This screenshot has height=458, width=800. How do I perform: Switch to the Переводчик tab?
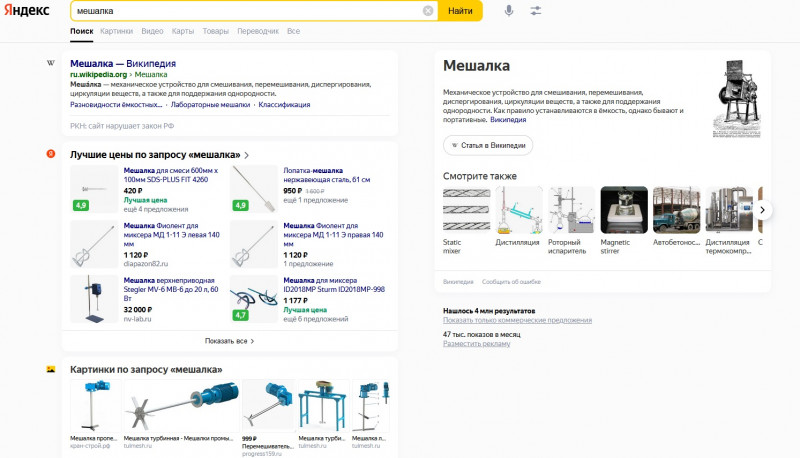click(258, 31)
